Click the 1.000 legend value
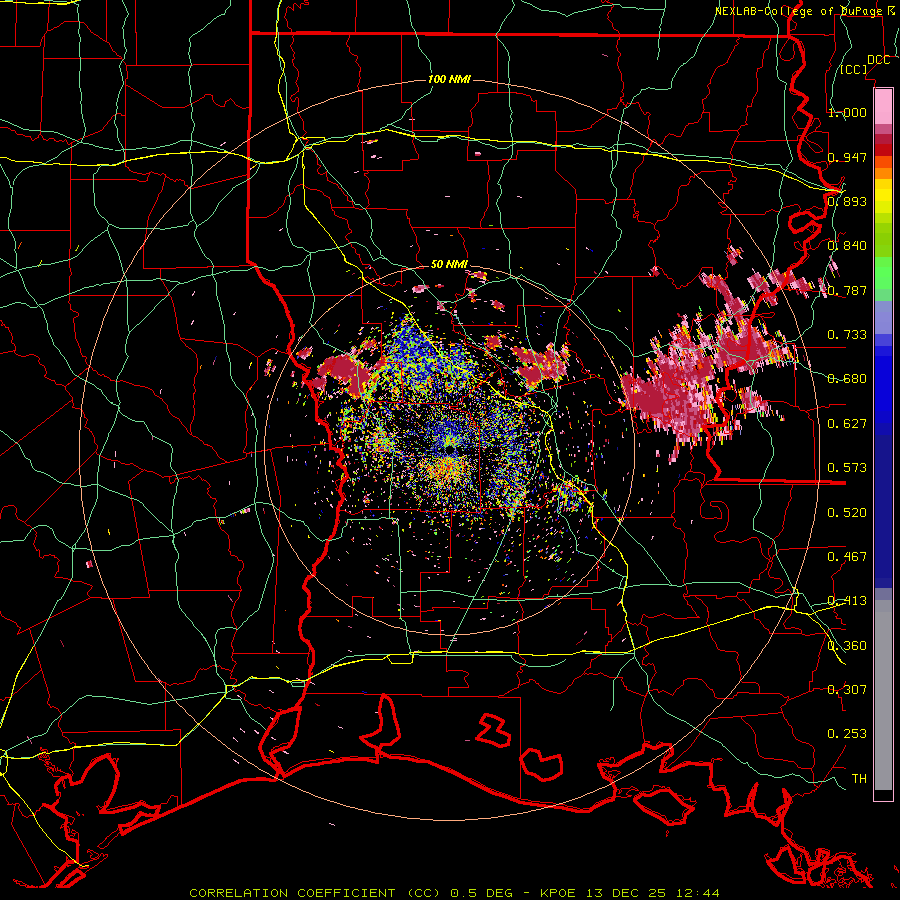The width and height of the screenshot is (900, 900). pyautogui.click(x=847, y=112)
